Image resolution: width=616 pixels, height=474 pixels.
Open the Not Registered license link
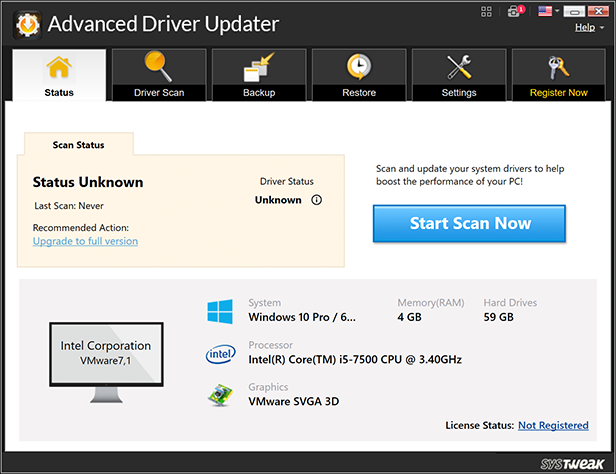553,425
